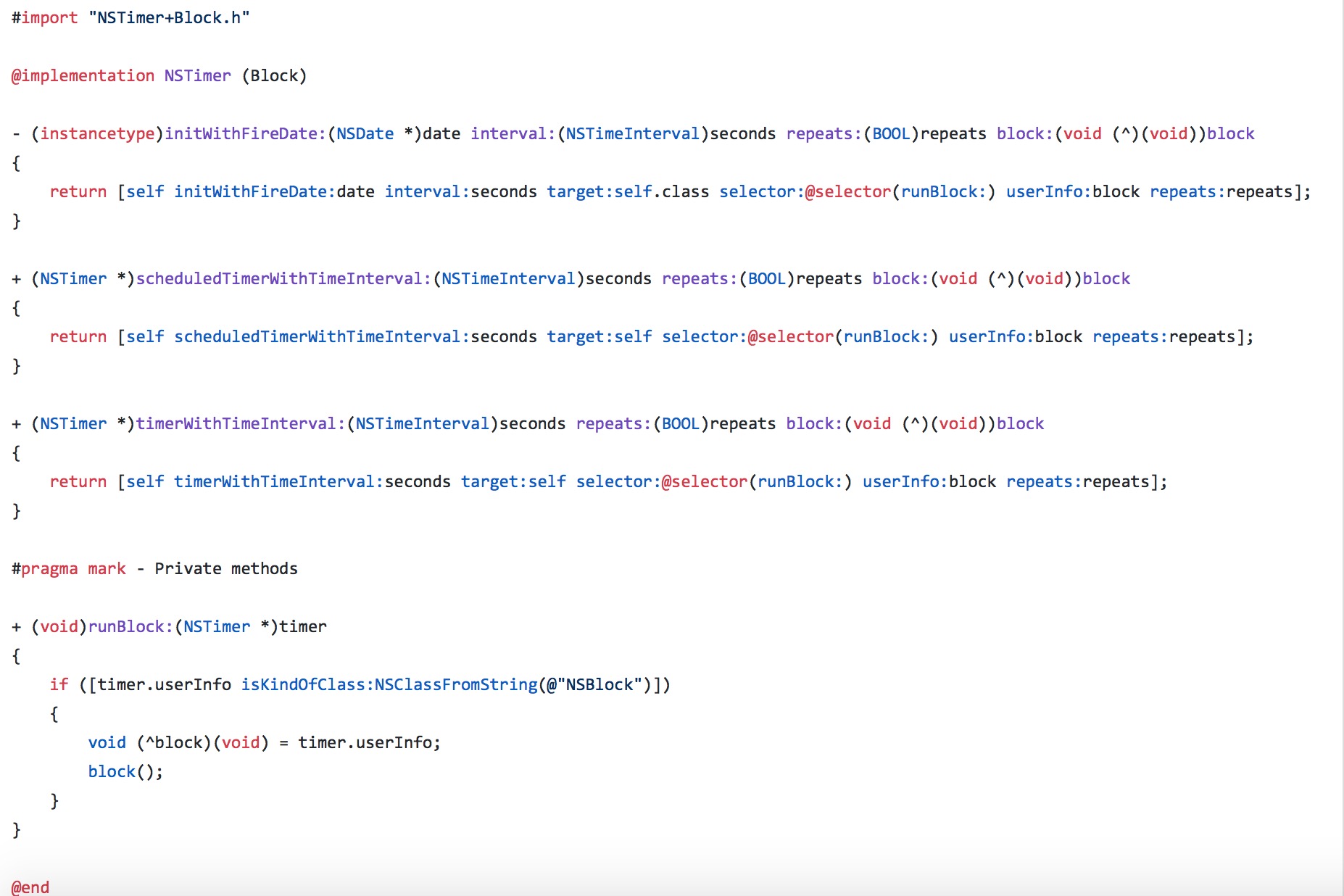
Task: Click @selector in scheduledTimer return statement
Action: 791,337
